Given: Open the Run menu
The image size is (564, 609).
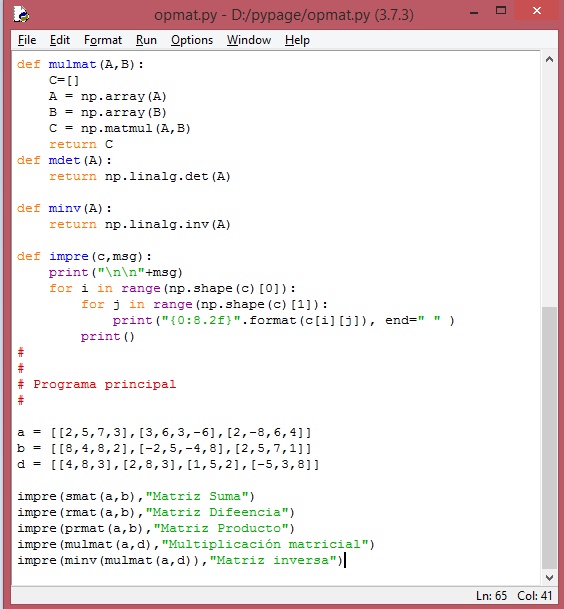Looking at the screenshot, I should 146,40.
